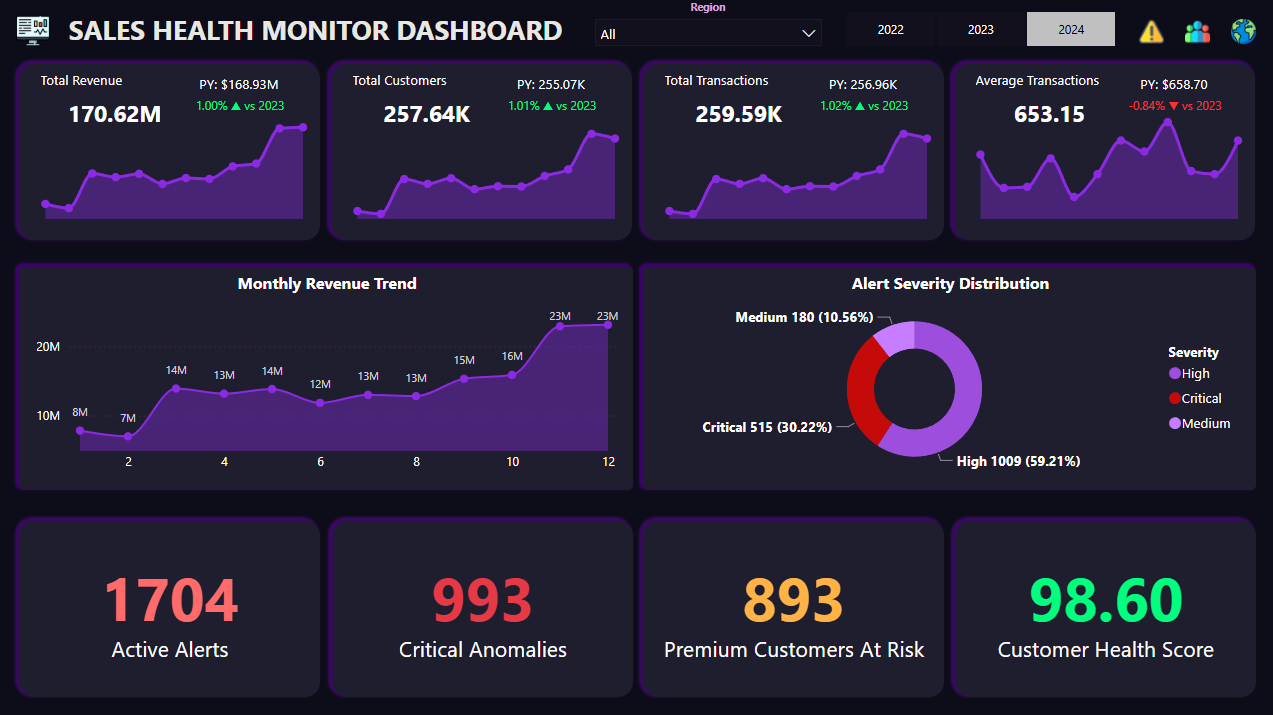
Task: Switch to the 2022 year view
Action: pyautogui.click(x=890, y=29)
